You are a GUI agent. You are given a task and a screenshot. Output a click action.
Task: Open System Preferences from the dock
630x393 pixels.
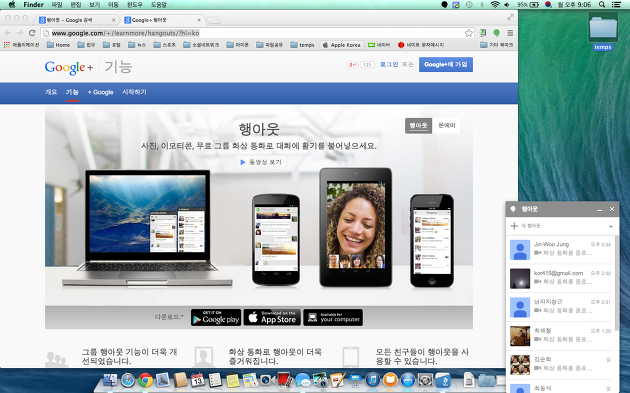pyautogui.click(x=425, y=380)
